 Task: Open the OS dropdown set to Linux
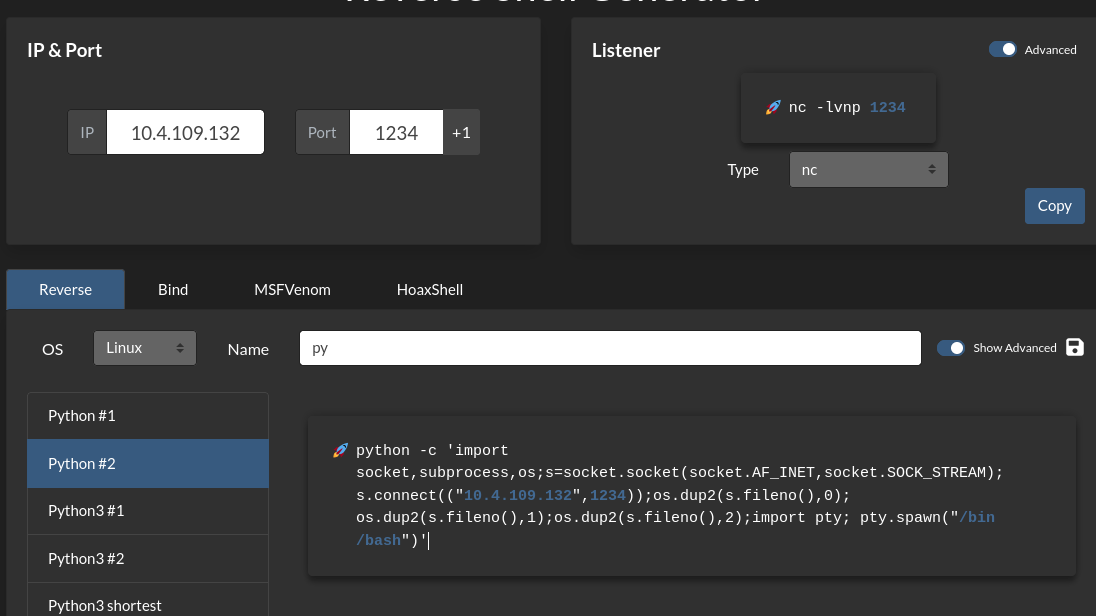coord(145,348)
